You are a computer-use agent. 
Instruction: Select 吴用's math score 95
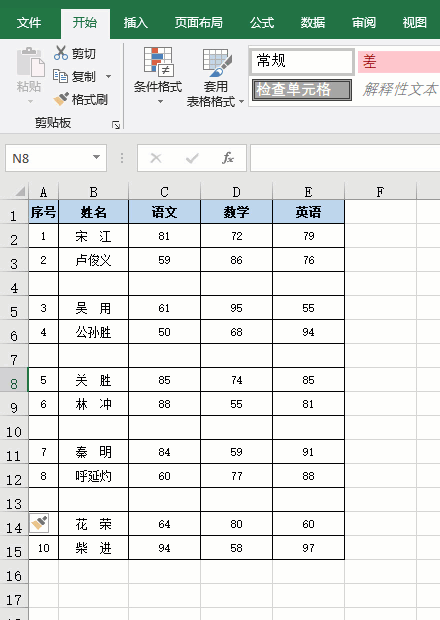tap(236, 308)
